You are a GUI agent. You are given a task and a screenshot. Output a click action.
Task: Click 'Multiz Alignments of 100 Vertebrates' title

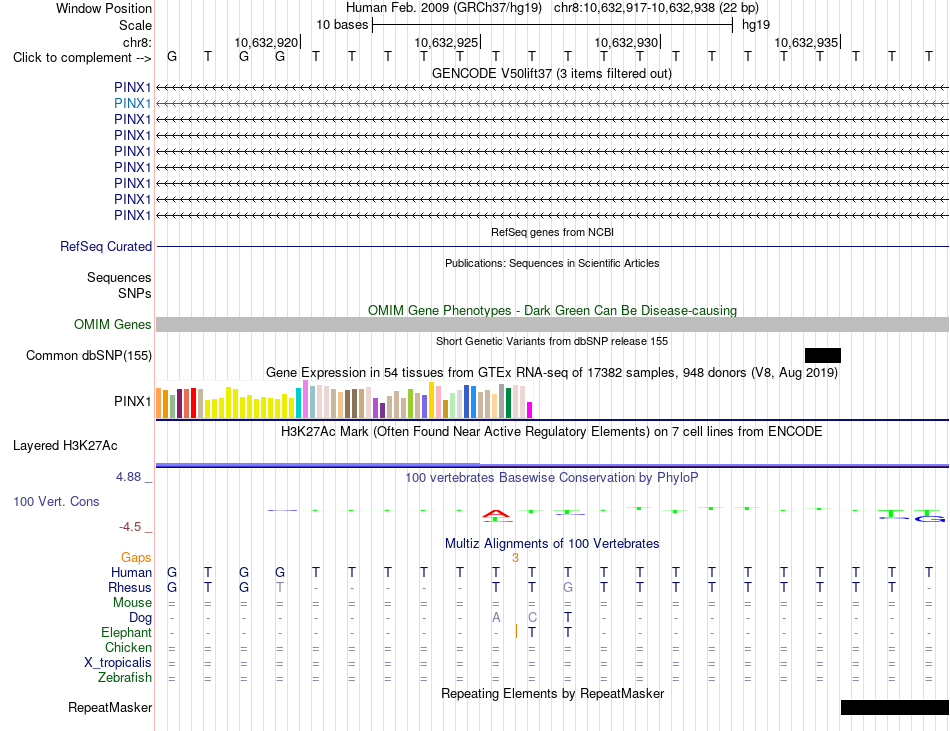(x=552, y=543)
